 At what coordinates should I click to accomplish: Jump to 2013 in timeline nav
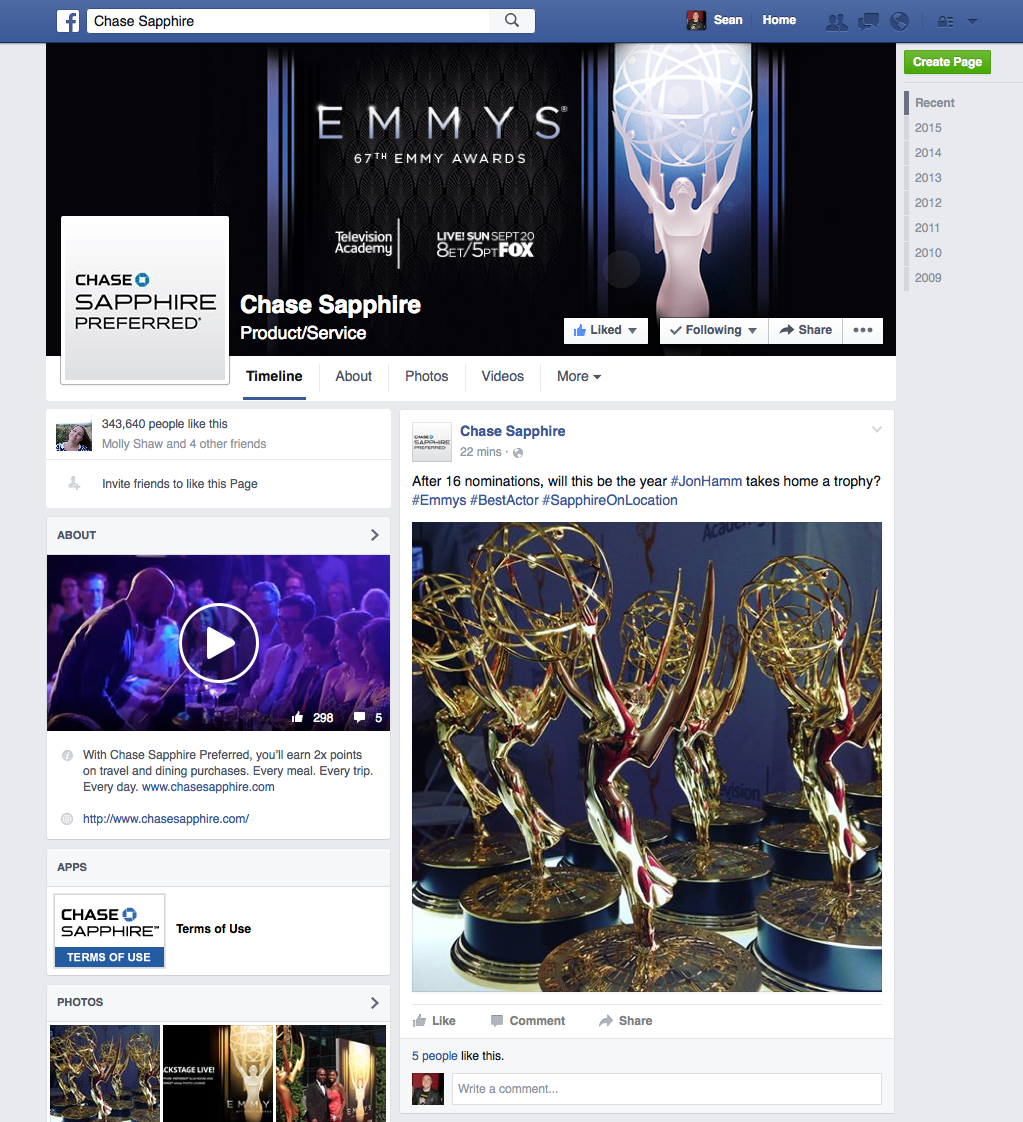[928, 177]
